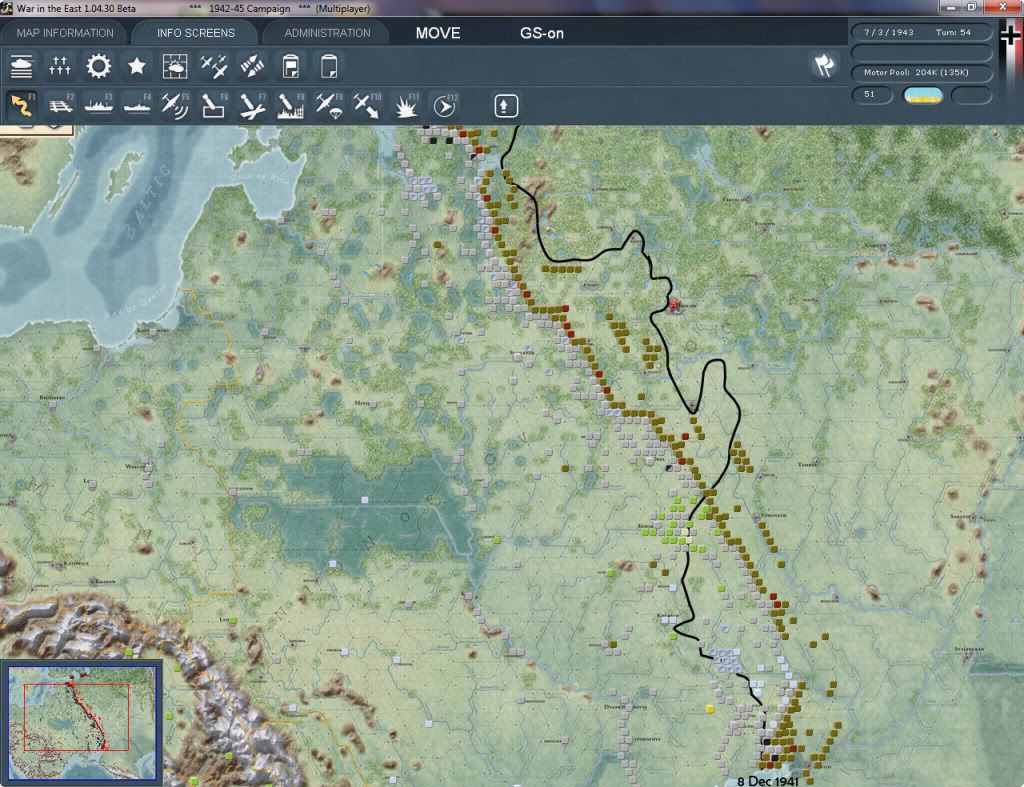Screen dimensions: 1024x787
Task: Click the F12 end turn arrow icon
Action: (445, 105)
